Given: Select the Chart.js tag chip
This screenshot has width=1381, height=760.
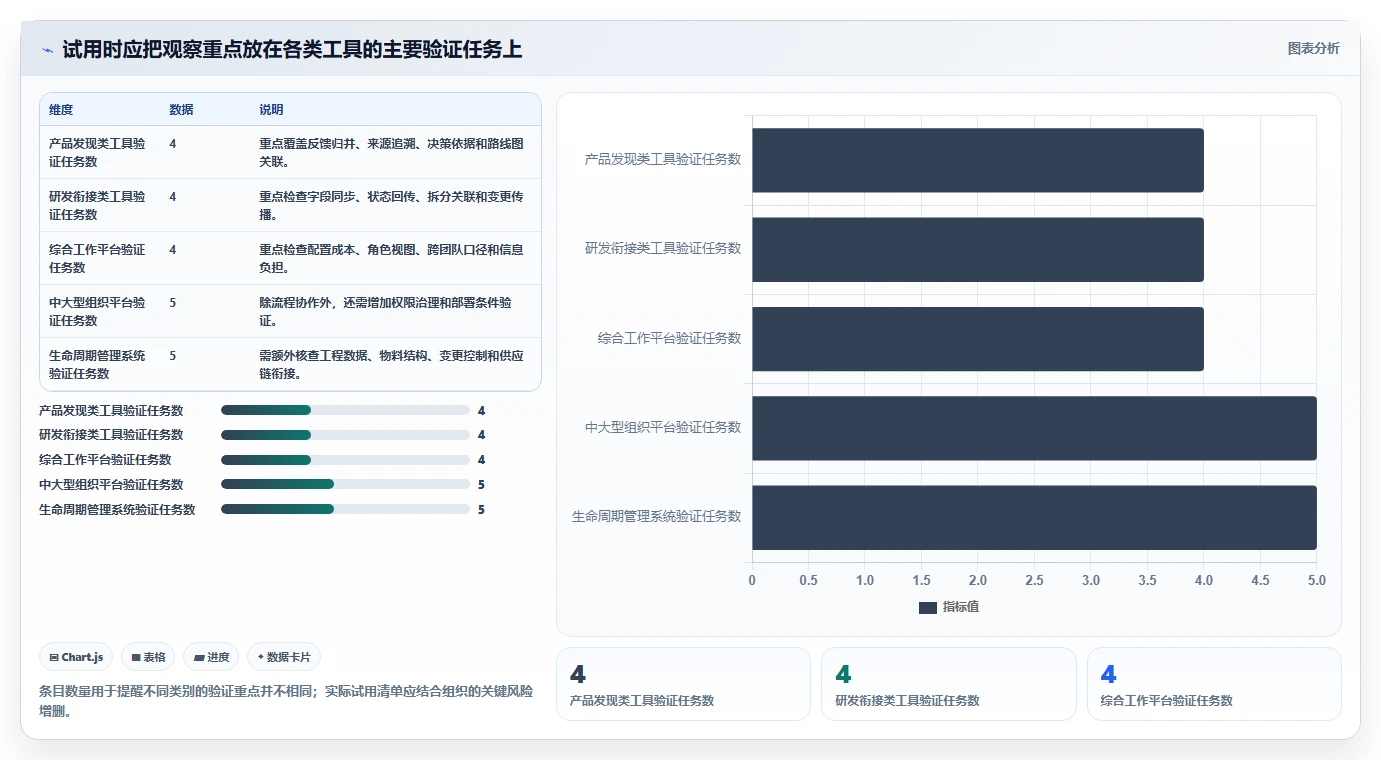Looking at the screenshot, I should pos(76,657).
